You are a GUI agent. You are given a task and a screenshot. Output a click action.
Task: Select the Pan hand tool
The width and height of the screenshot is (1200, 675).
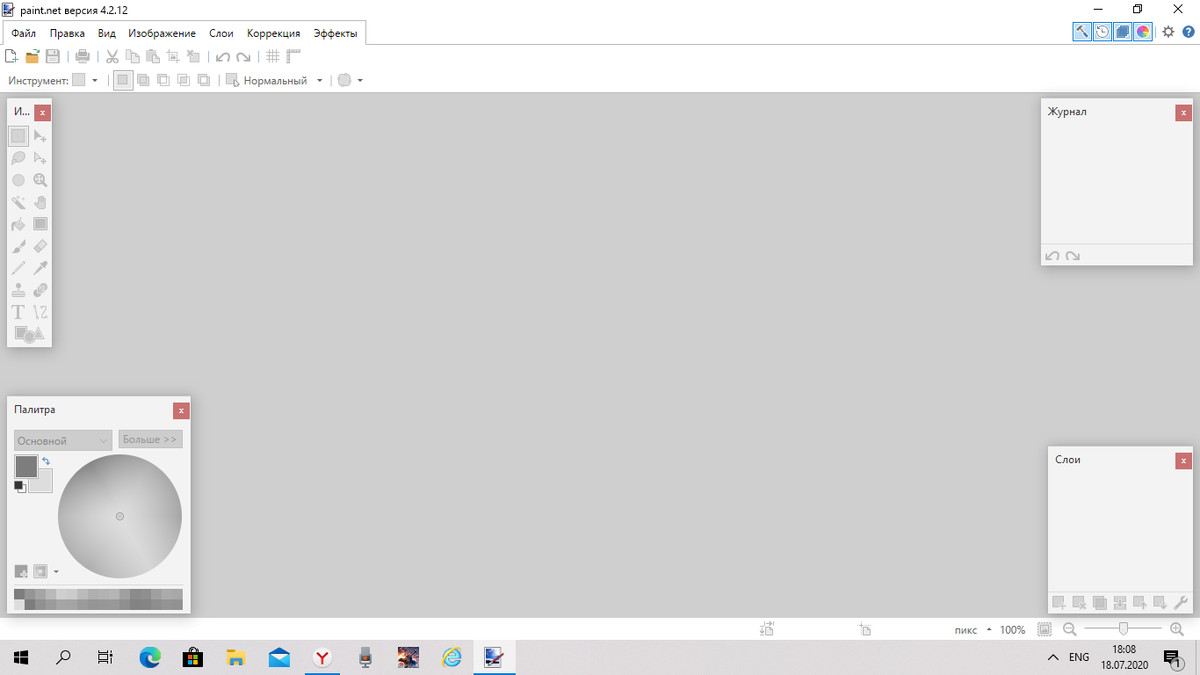(x=40, y=202)
